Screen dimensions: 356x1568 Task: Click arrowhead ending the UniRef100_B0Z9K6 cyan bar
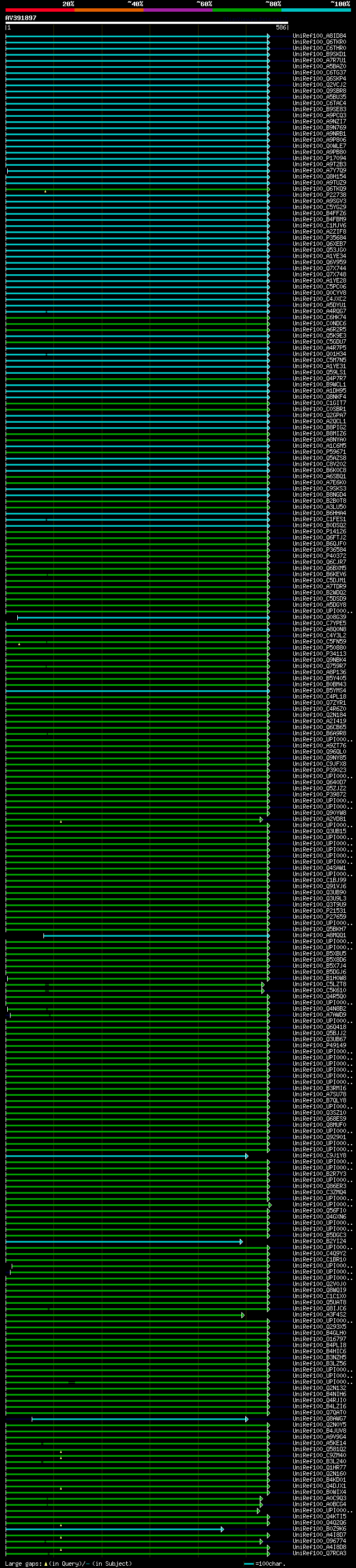(222, 1529)
